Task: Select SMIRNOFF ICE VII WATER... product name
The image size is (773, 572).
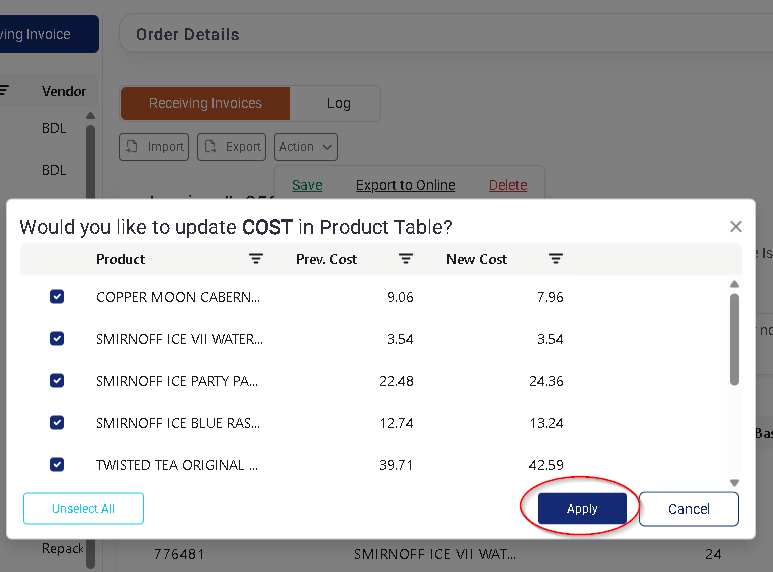Action: (x=179, y=339)
